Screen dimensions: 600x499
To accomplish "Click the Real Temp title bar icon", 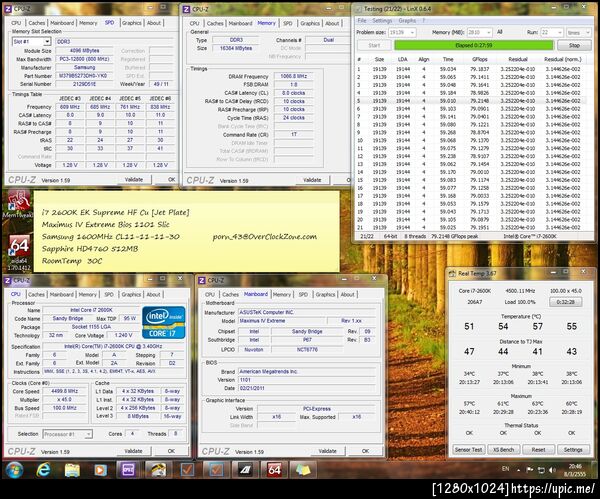I will pos(452,273).
